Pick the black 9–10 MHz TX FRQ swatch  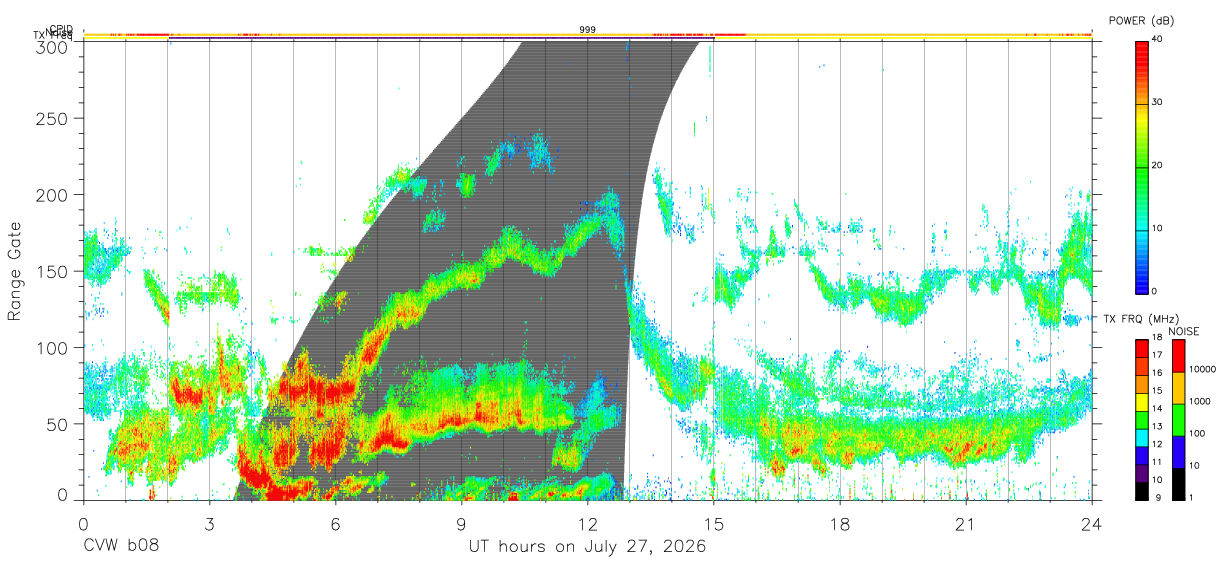(x=1142, y=490)
